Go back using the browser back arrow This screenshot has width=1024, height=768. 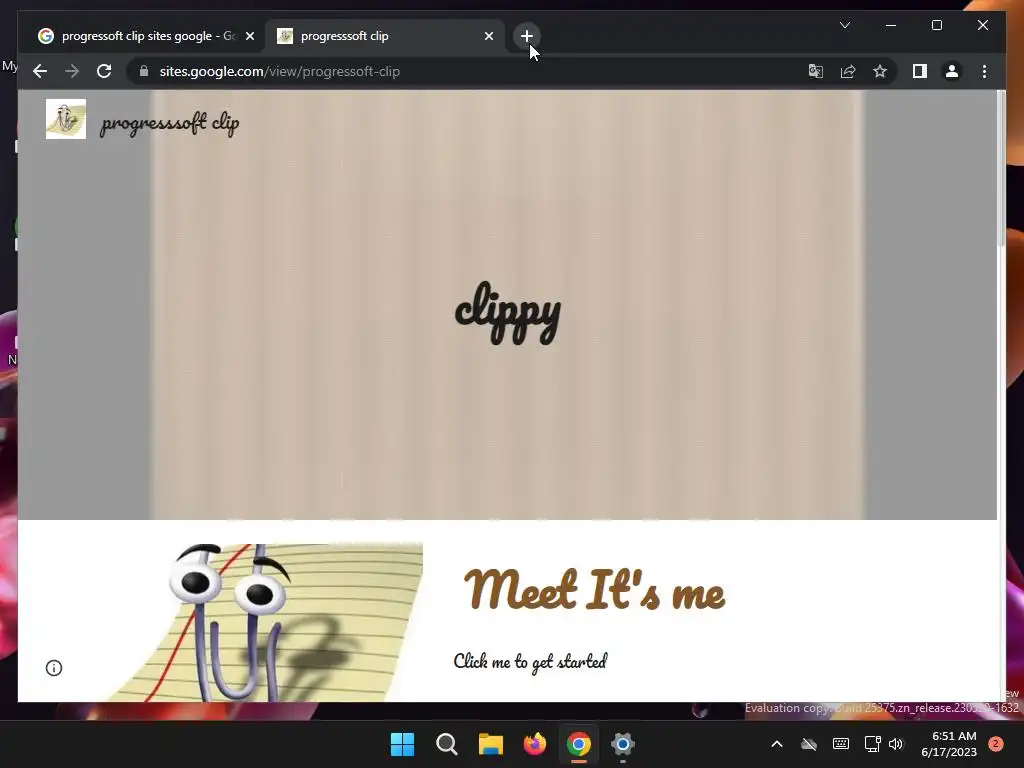click(x=40, y=71)
